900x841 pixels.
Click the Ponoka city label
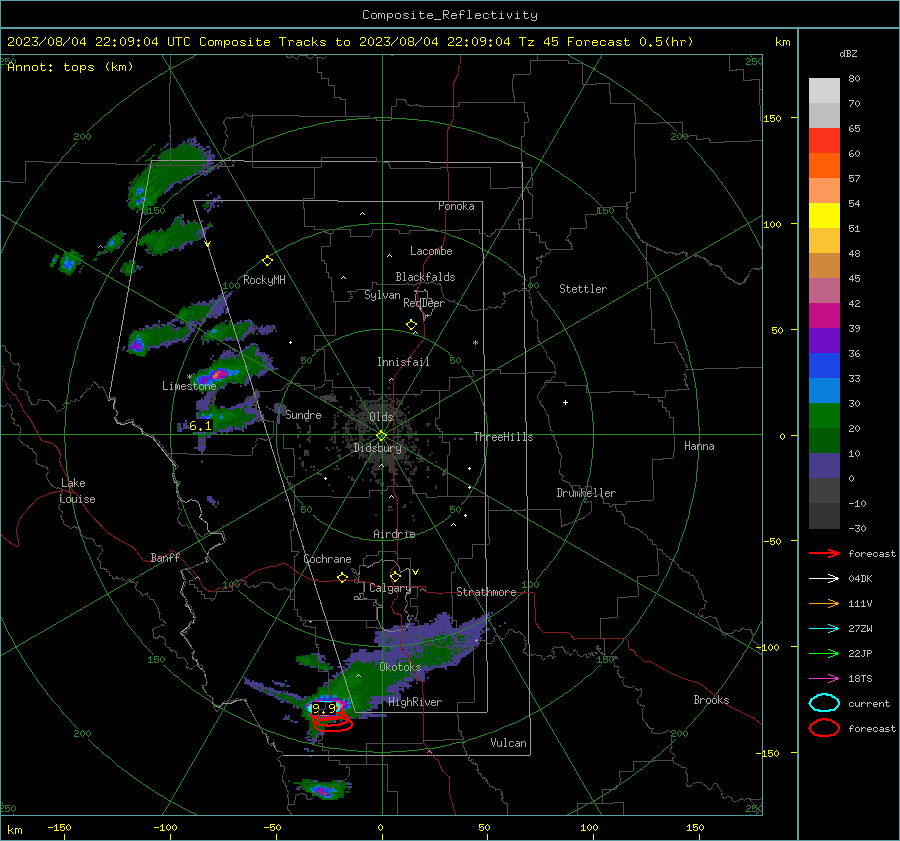tap(456, 206)
